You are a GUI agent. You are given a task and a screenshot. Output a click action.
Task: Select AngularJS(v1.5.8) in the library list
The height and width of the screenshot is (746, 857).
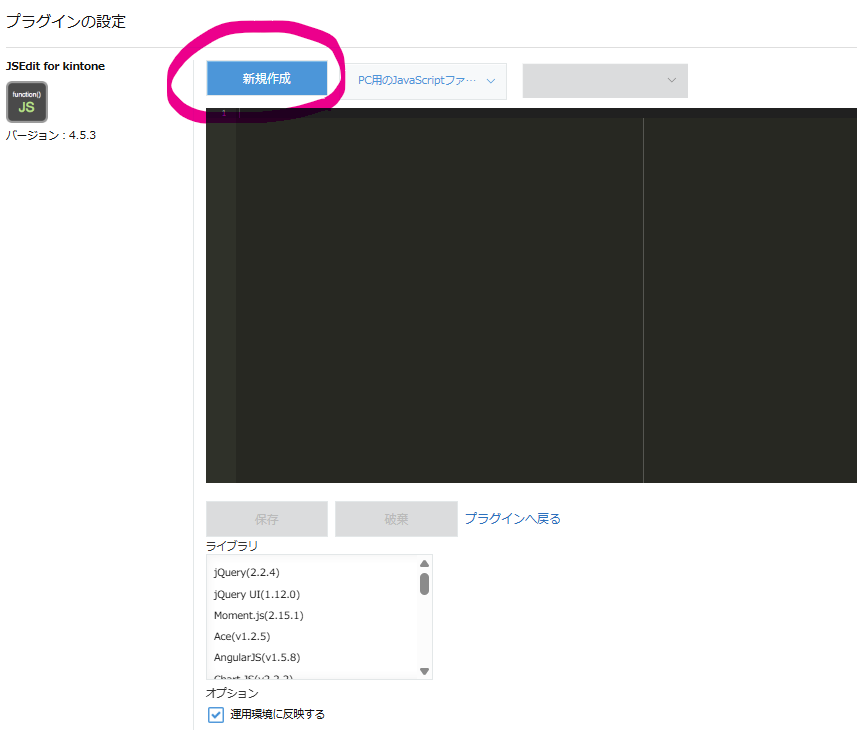point(257,657)
